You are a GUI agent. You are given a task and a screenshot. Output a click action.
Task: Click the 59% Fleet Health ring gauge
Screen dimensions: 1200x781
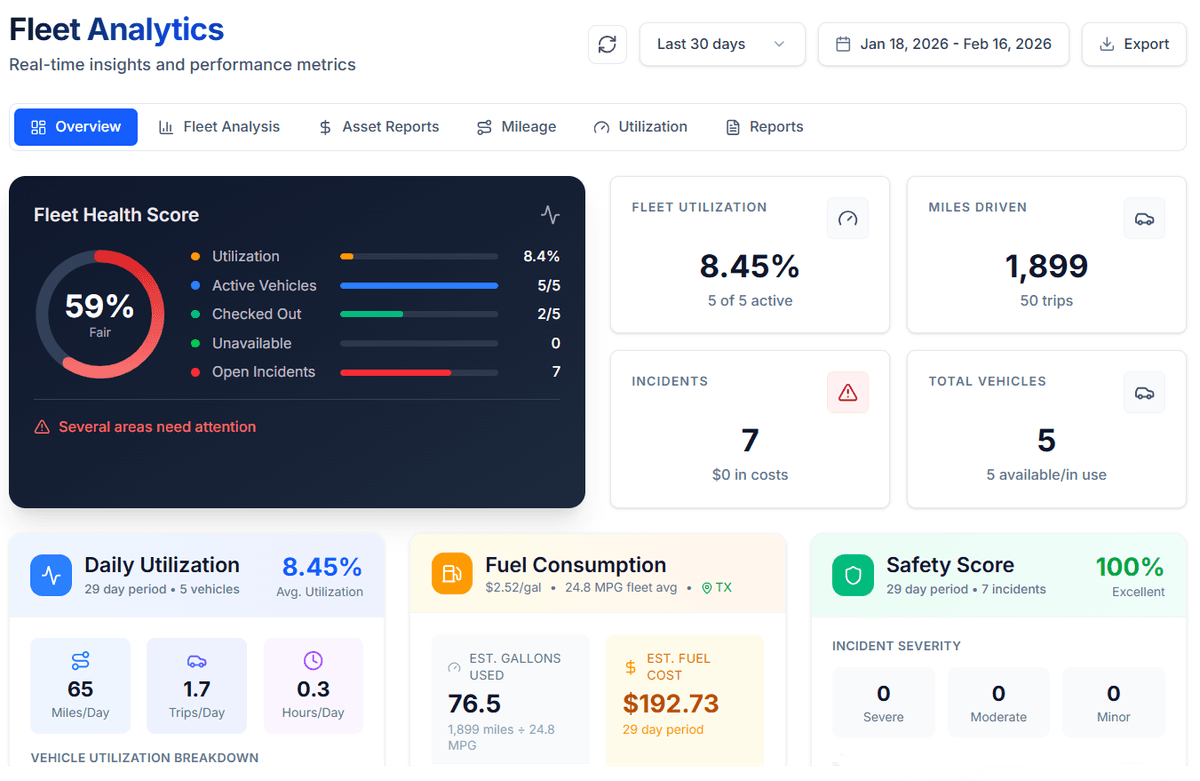click(x=101, y=313)
